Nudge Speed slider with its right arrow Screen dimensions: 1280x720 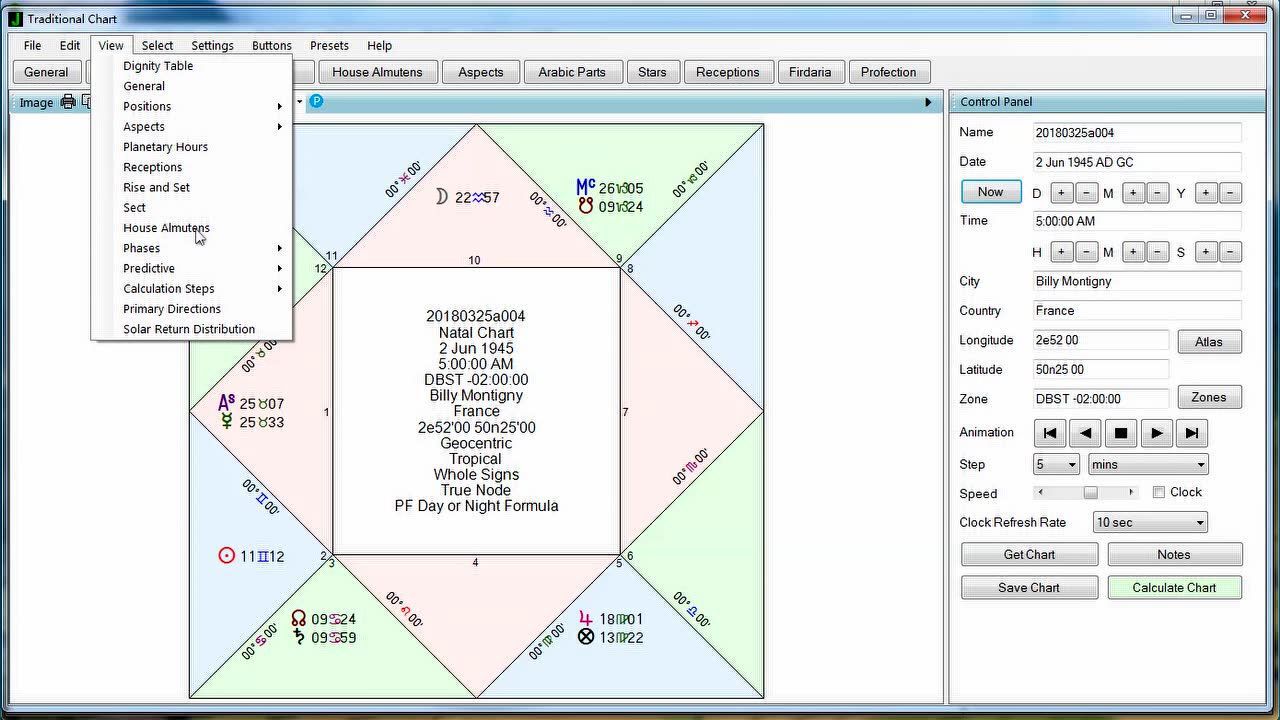[1131, 493]
